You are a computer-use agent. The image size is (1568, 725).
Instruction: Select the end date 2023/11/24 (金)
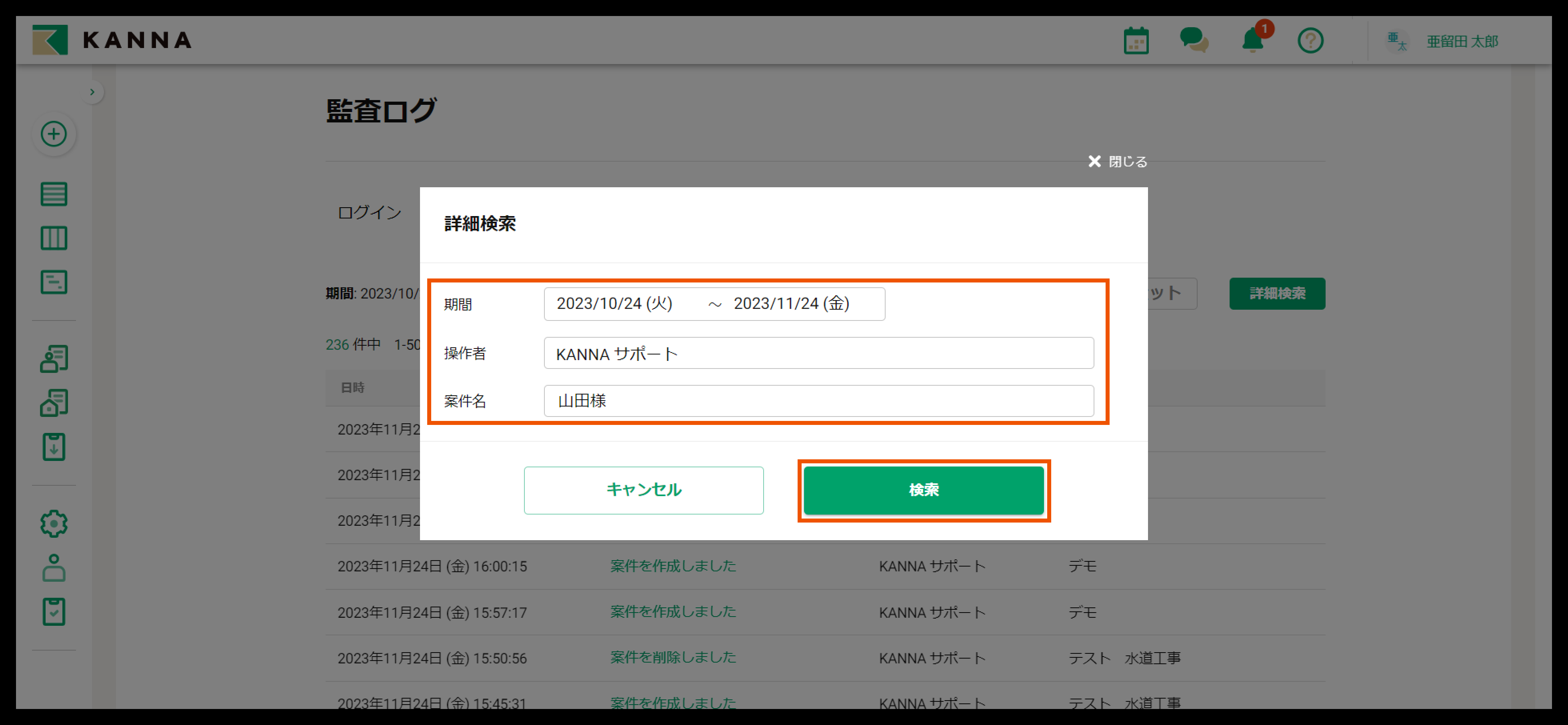tap(791, 304)
